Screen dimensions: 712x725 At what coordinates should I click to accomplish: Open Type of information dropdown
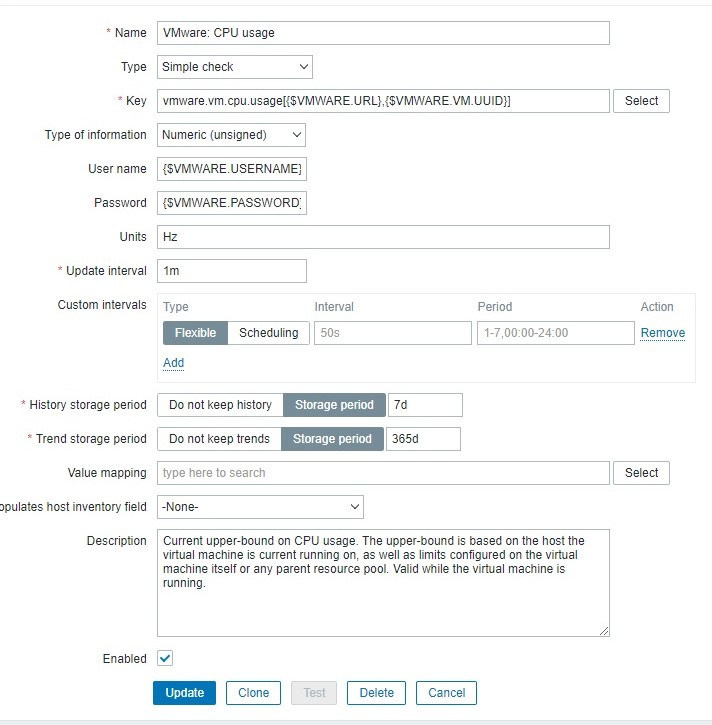231,135
